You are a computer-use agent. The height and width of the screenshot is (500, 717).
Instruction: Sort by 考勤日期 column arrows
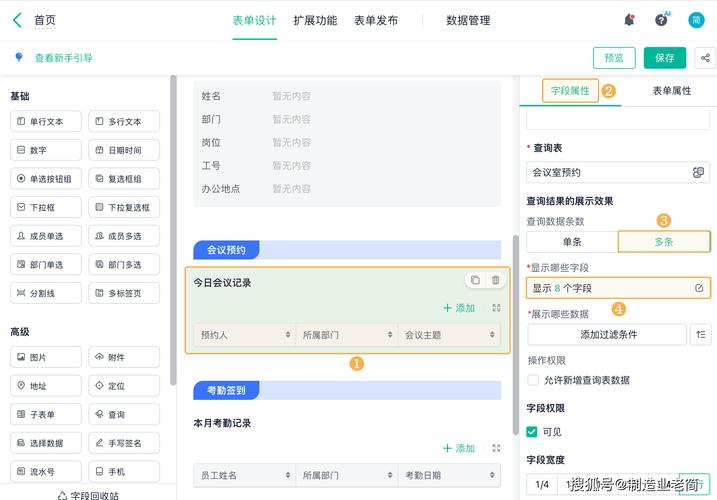click(x=492, y=475)
